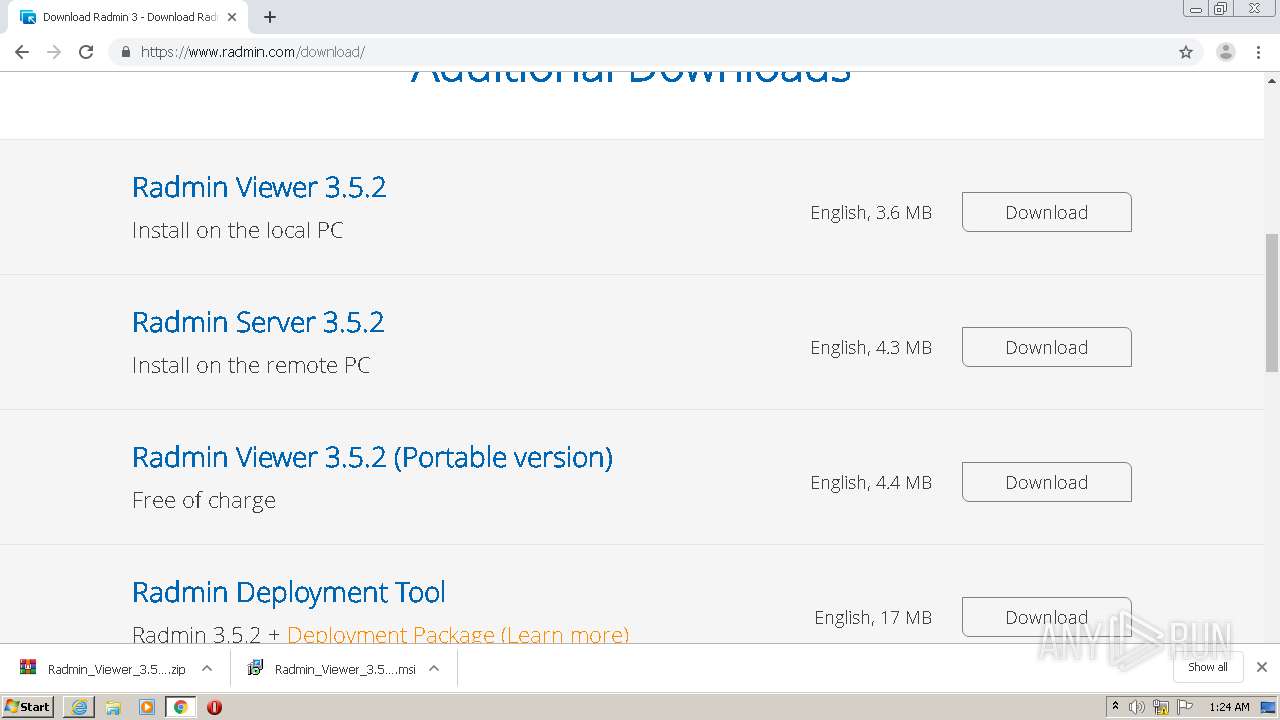This screenshot has width=1280, height=720.
Task: Open the Chrome profile avatar
Action: pos(1225,52)
